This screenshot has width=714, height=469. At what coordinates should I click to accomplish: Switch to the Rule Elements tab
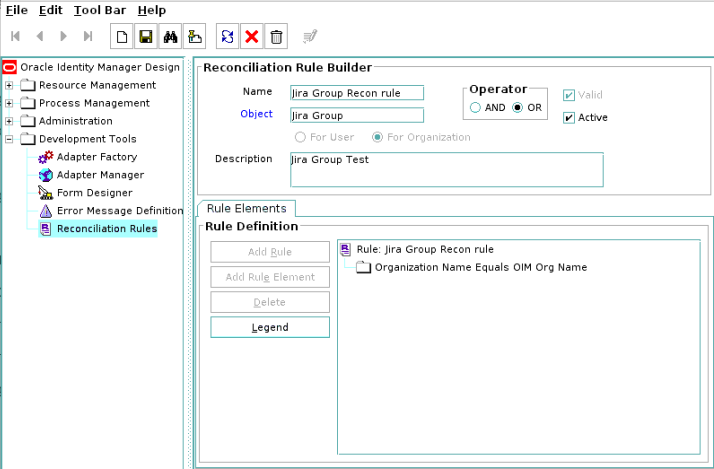(246, 209)
